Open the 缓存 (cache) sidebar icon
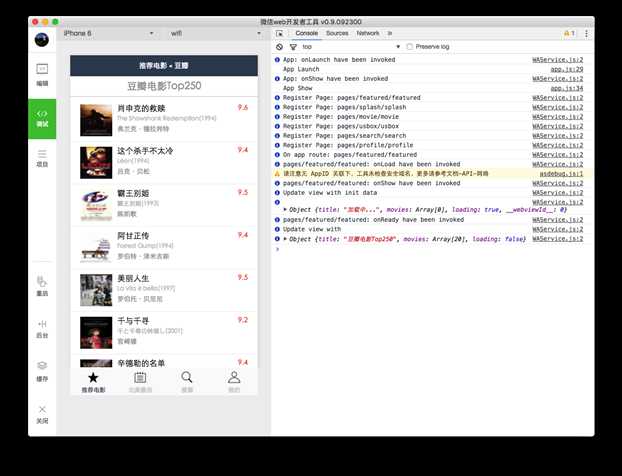This screenshot has height=476, width=622. pos(42,371)
